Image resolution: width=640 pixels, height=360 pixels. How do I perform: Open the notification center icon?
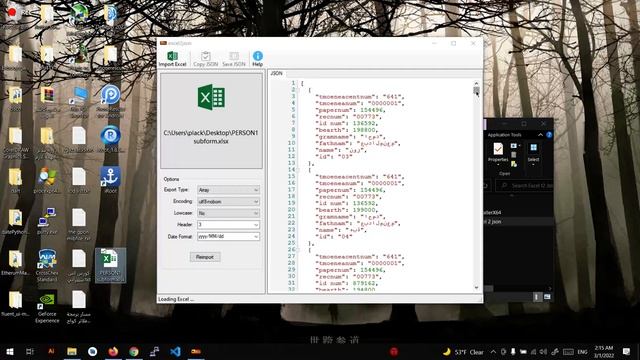pyautogui.click(x=626, y=351)
